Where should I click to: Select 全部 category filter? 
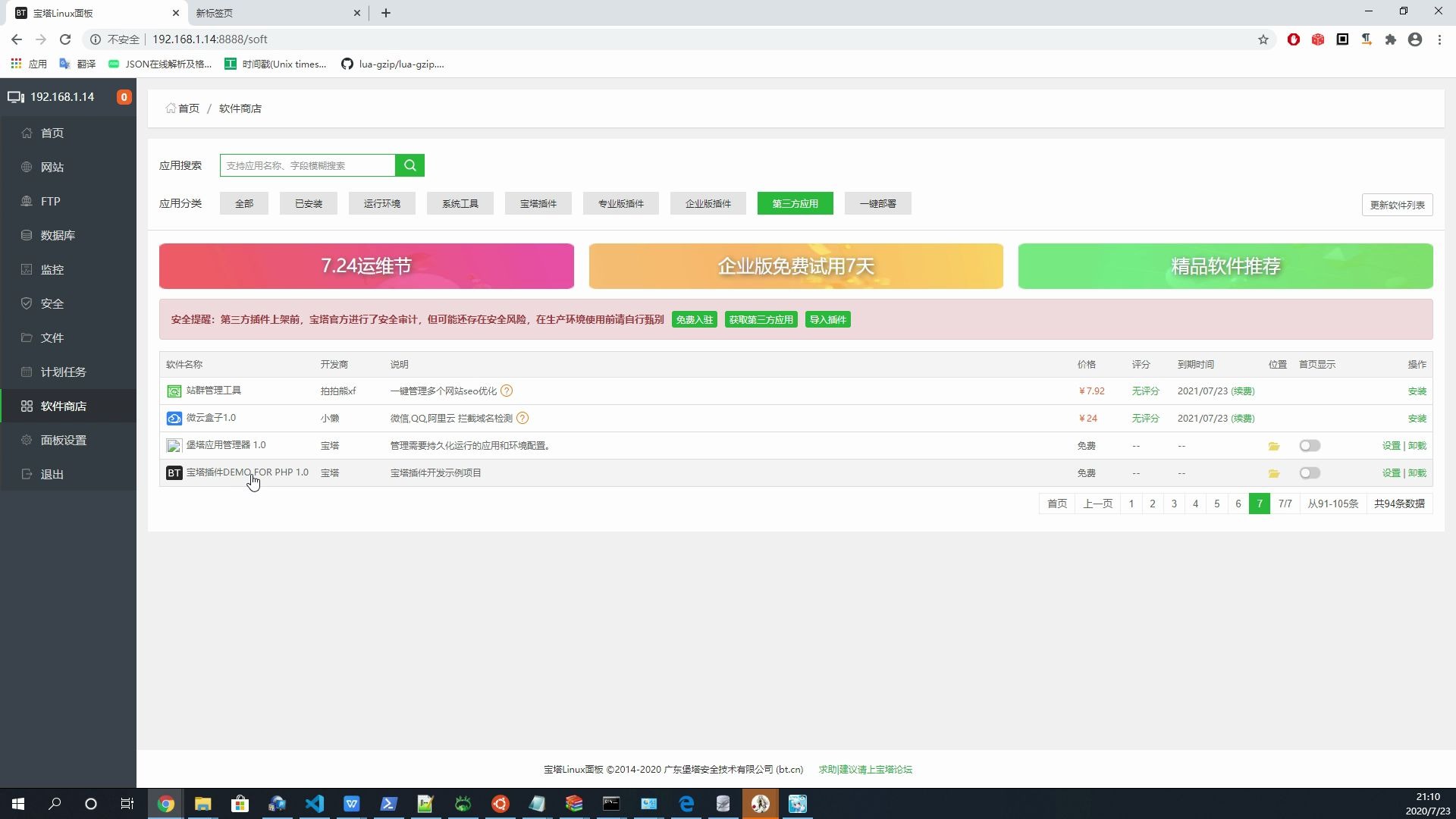244,203
